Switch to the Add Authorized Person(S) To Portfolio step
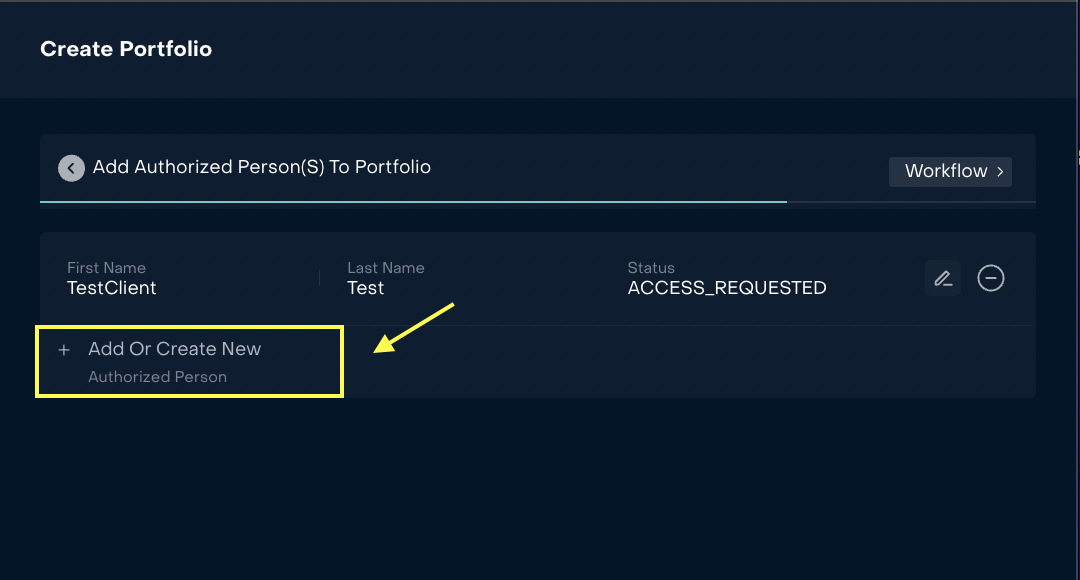 (260, 167)
